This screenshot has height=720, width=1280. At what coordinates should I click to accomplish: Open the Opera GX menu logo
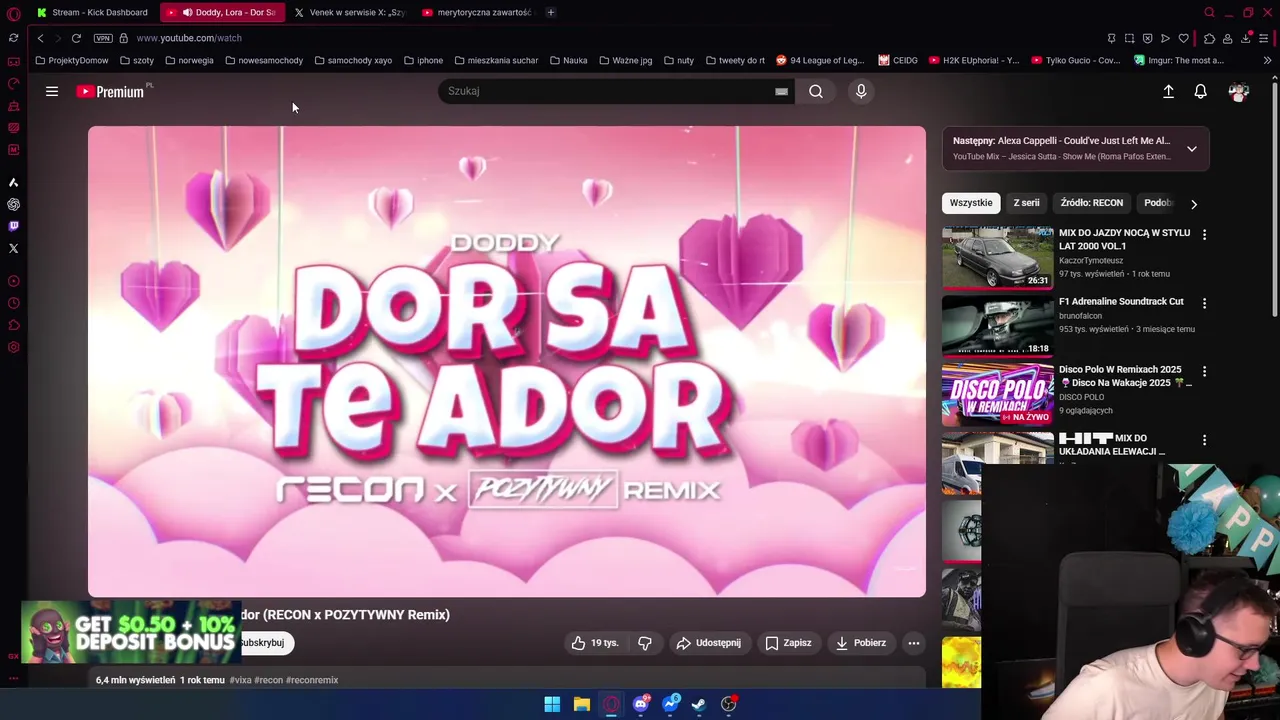tap(13, 13)
